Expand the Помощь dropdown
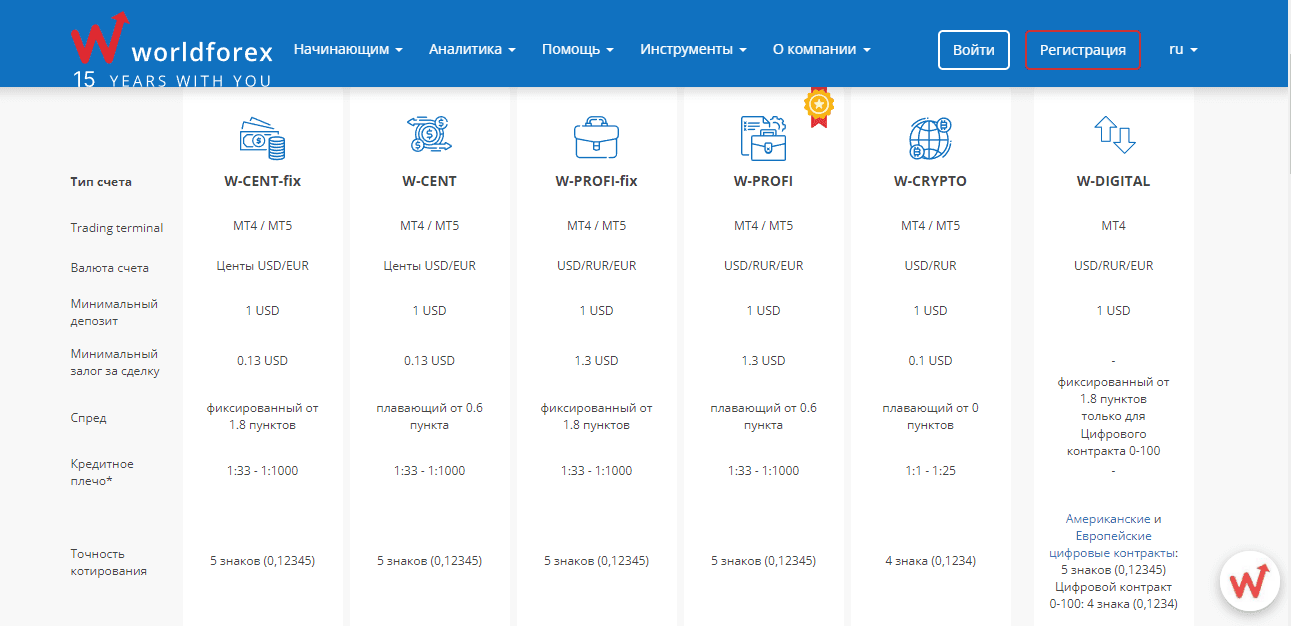Image resolution: width=1291 pixels, height=626 pixels. click(x=577, y=47)
